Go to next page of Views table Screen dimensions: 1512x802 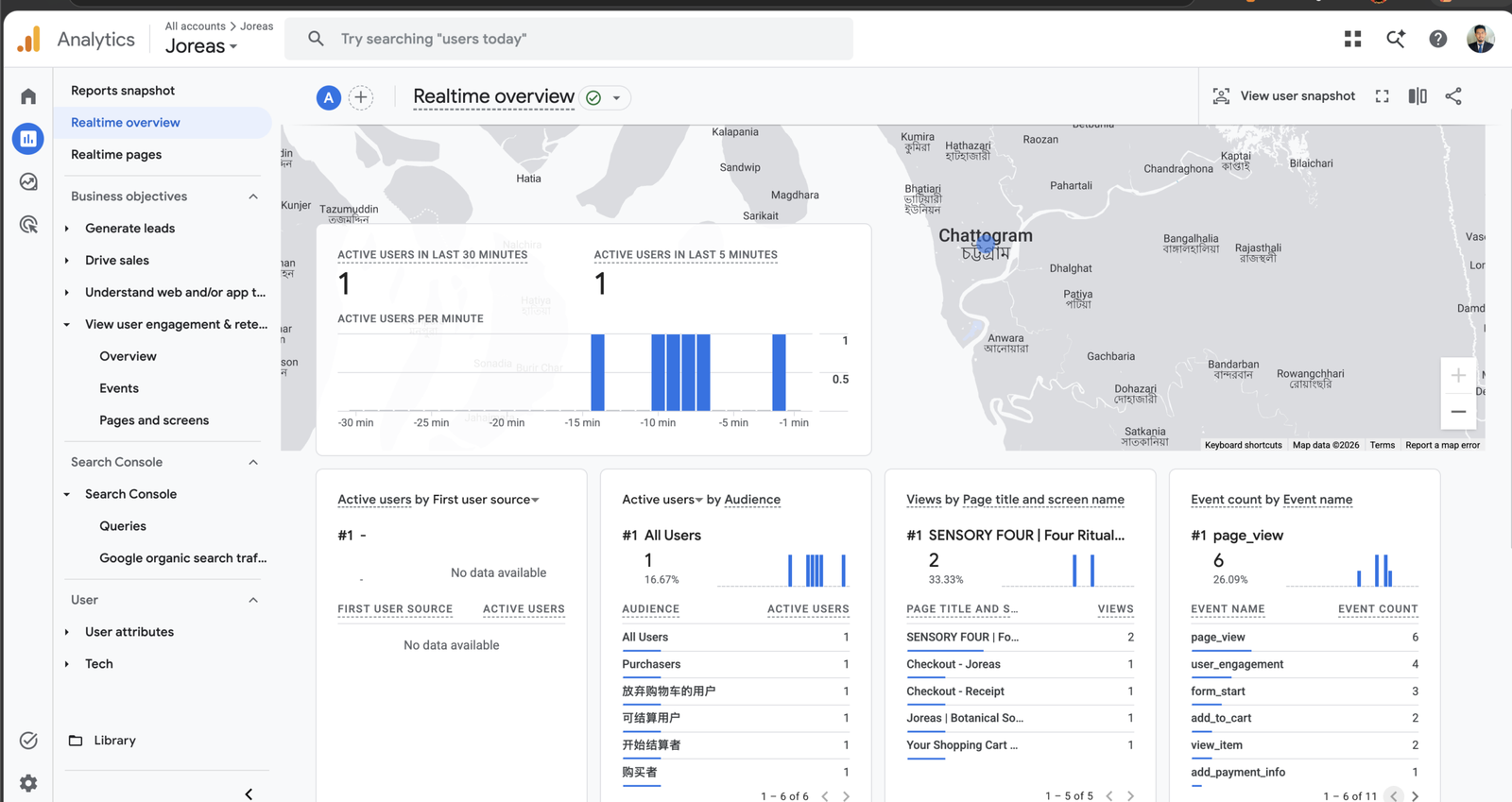(1130, 796)
